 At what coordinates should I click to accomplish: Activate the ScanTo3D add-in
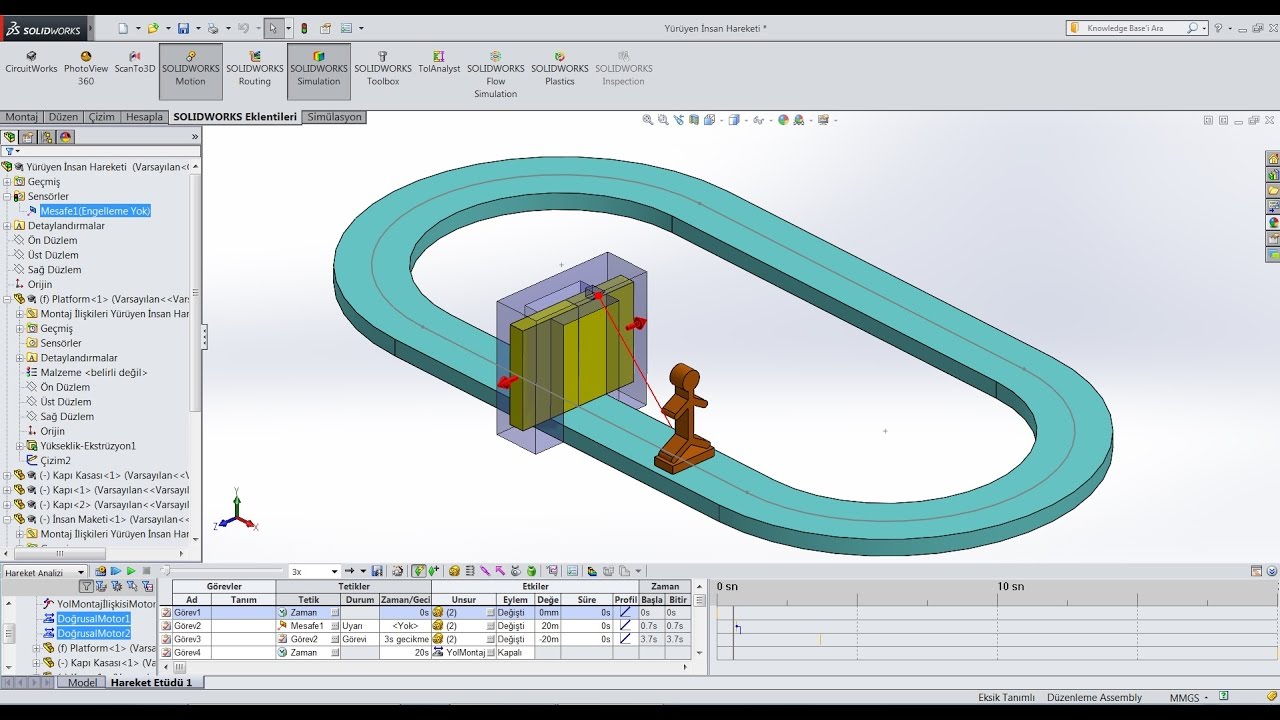point(135,63)
